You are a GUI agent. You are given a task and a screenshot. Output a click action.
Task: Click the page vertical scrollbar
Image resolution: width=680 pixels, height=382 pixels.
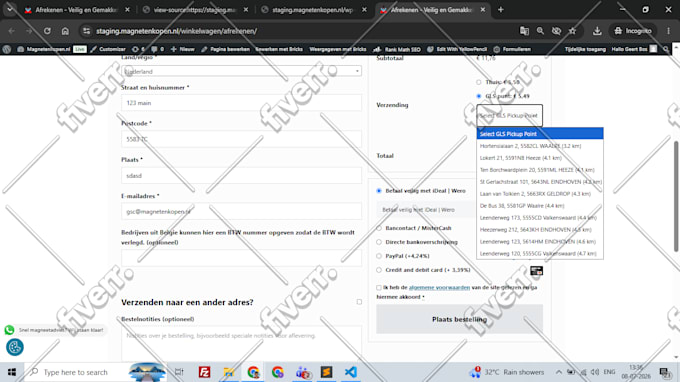coord(676,196)
